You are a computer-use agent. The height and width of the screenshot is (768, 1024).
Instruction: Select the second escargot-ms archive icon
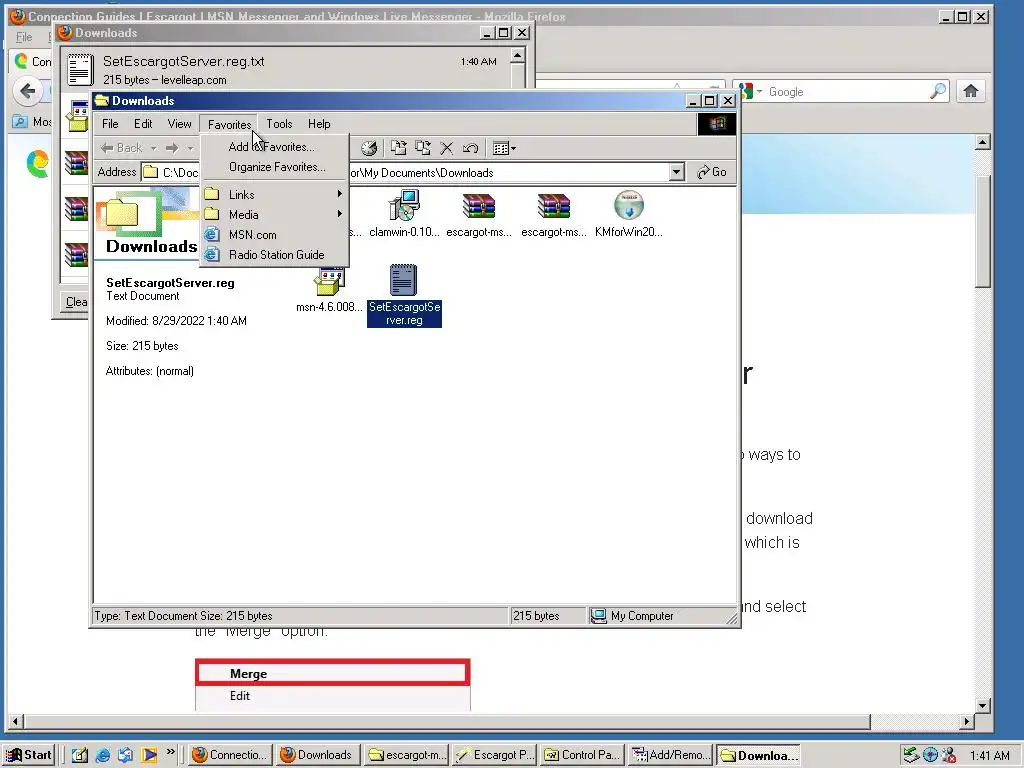[x=554, y=214]
